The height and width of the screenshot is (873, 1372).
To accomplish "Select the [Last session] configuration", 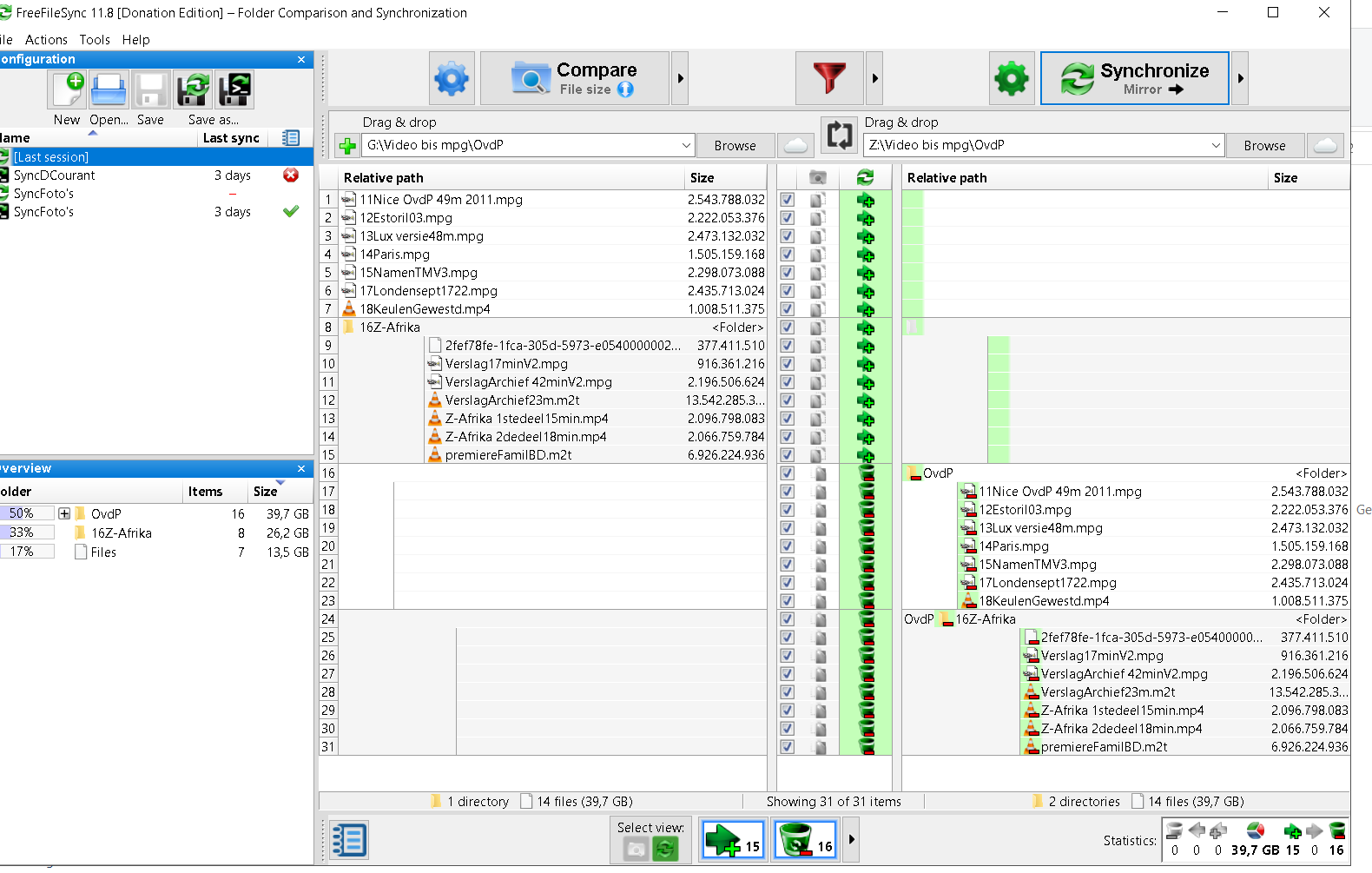I will pyautogui.click(x=156, y=156).
